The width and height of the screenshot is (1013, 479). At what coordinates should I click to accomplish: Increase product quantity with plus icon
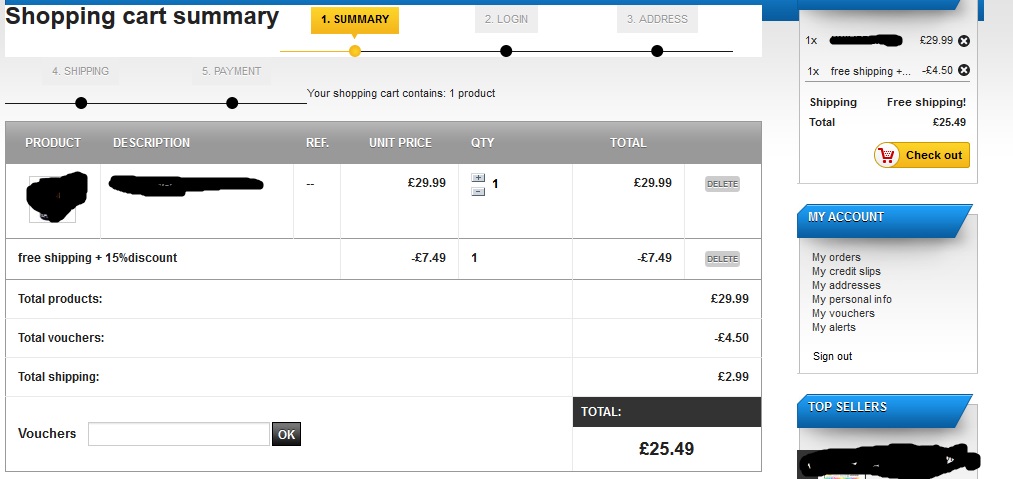[x=478, y=178]
